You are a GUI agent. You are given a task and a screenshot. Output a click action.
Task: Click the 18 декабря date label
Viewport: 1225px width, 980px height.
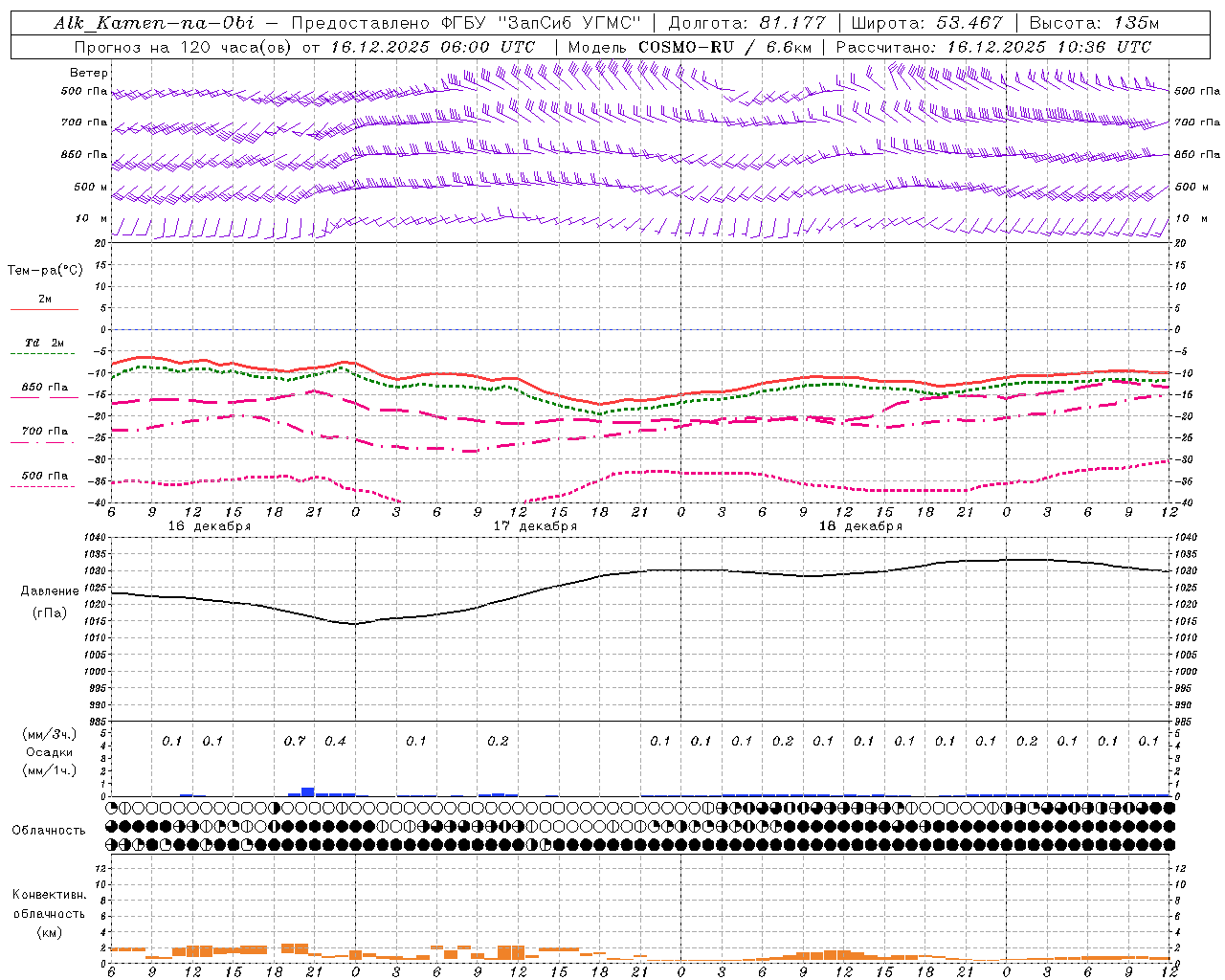tap(860, 526)
